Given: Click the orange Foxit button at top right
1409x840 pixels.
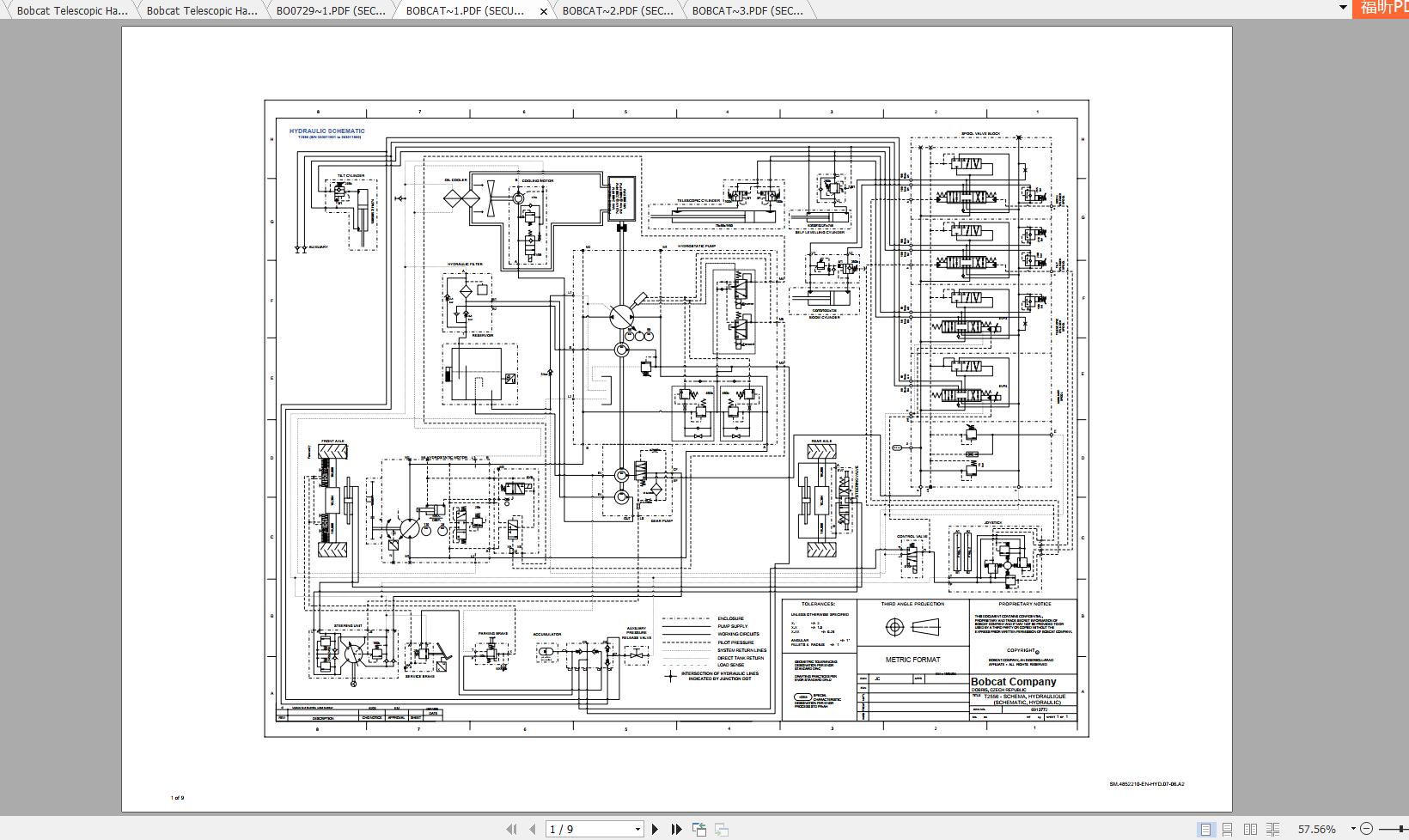Looking at the screenshot, I should (x=1382, y=8).
